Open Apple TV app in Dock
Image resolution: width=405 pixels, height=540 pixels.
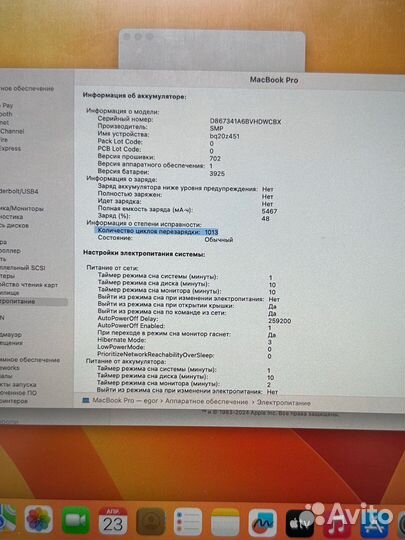pos(300,523)
